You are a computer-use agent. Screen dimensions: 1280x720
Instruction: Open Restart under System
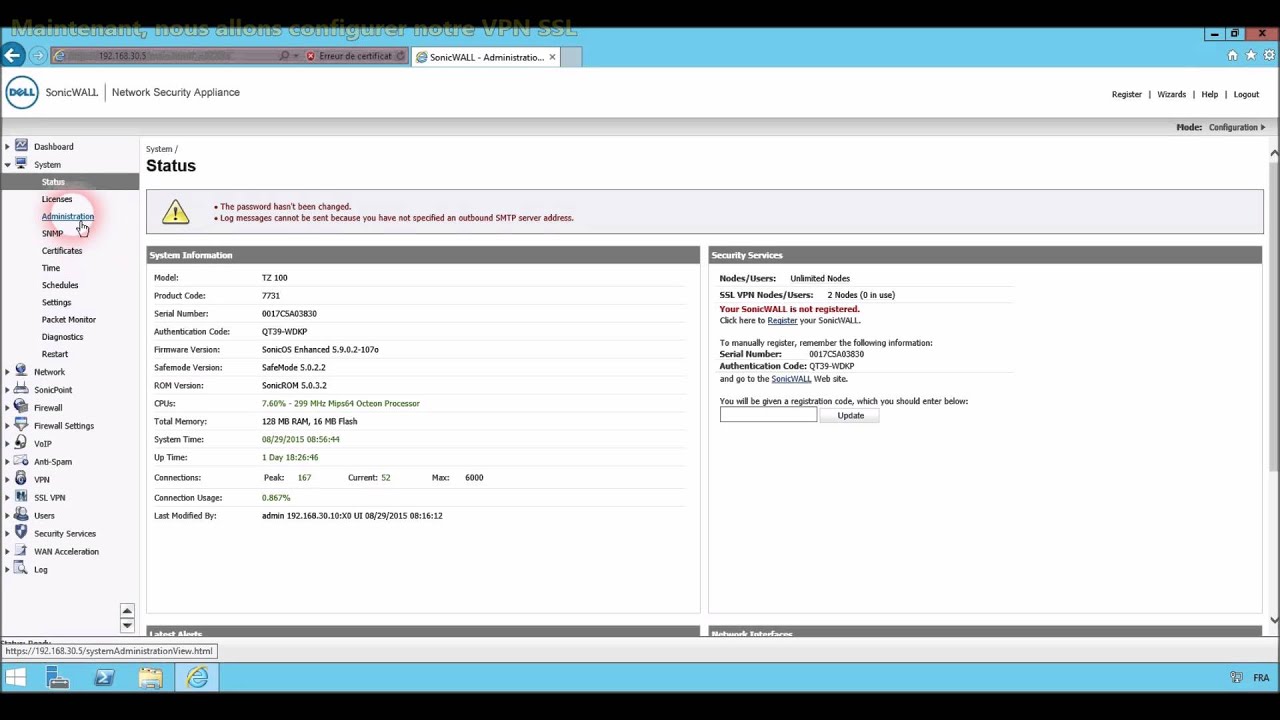pyautogui.click(x=55, y=354)
